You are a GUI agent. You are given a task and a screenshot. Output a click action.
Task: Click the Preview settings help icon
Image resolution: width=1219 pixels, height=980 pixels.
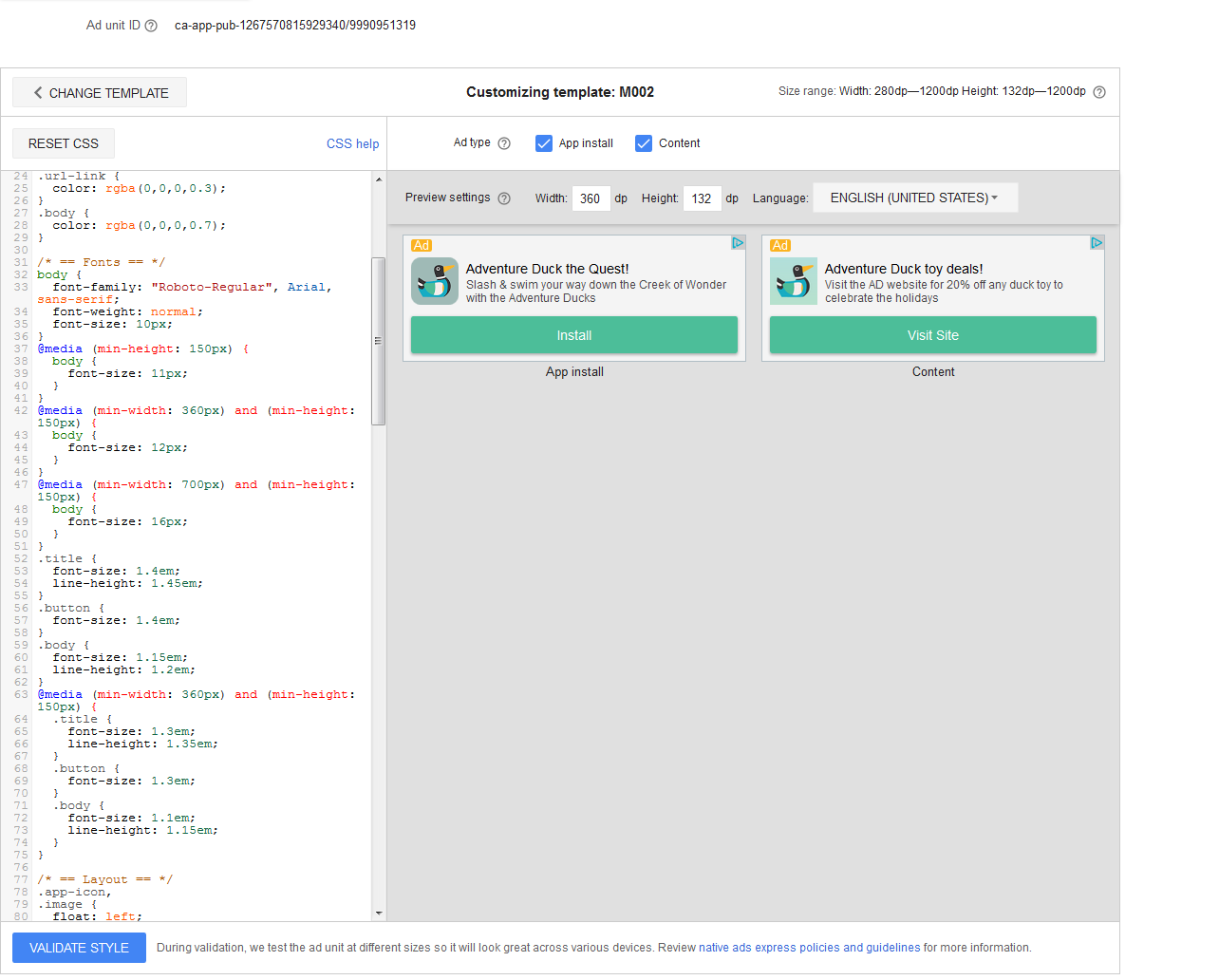[504, 198]
